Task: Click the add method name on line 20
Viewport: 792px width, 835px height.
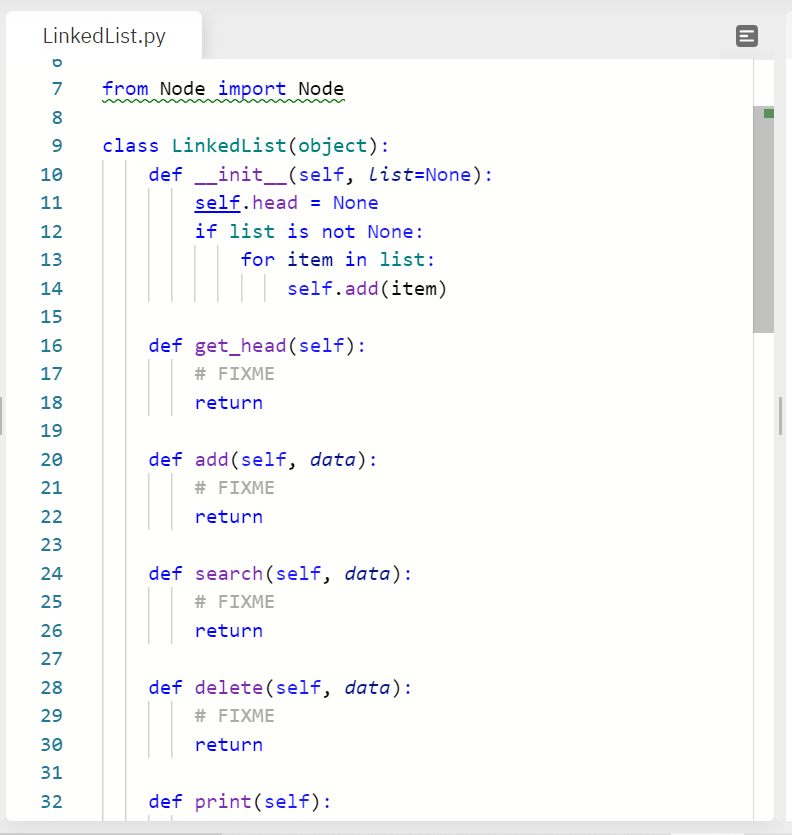Action: click(211, 460)
